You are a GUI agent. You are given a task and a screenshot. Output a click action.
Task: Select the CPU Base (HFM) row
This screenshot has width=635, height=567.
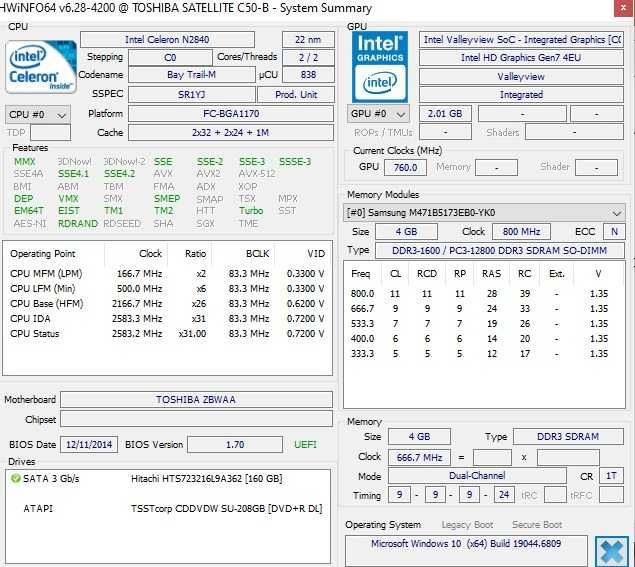167,304
